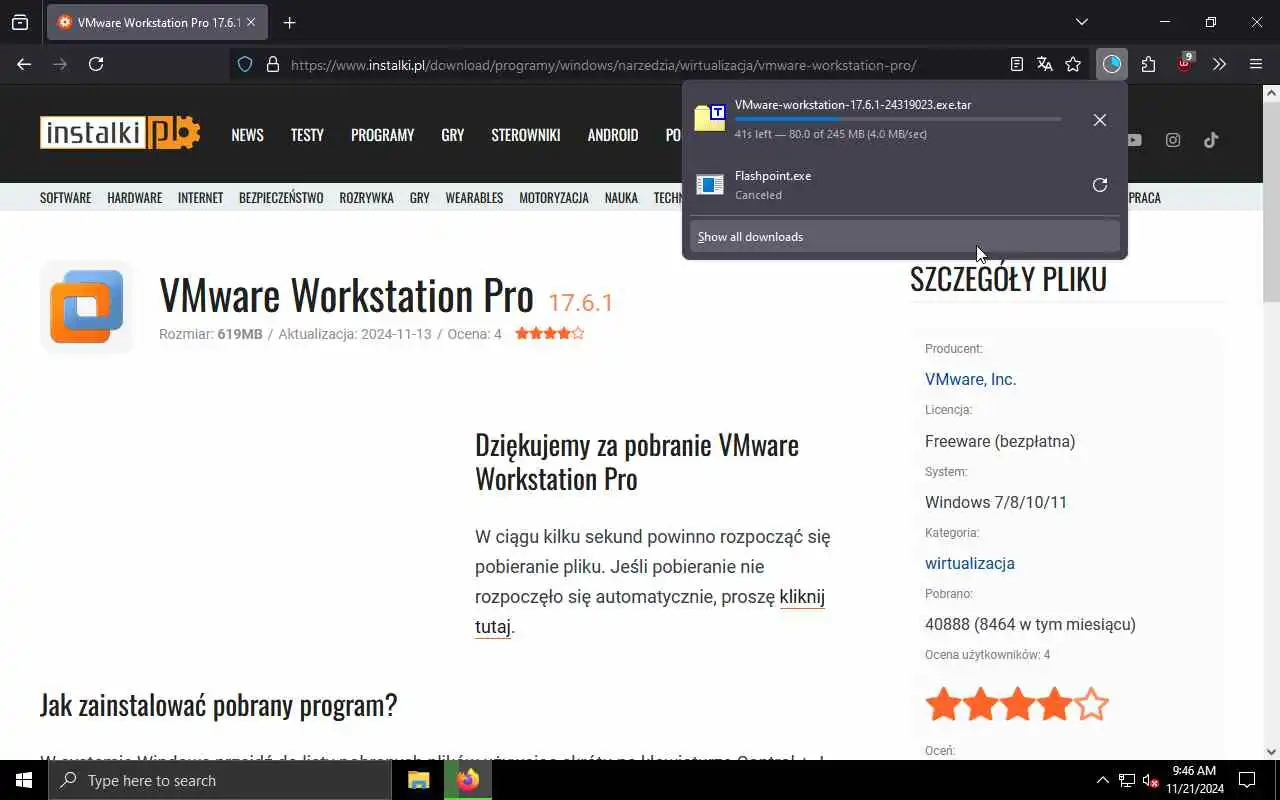Open GRY submenu category link
Viewport: 1280px width, 800px height.
click(419, 198)
